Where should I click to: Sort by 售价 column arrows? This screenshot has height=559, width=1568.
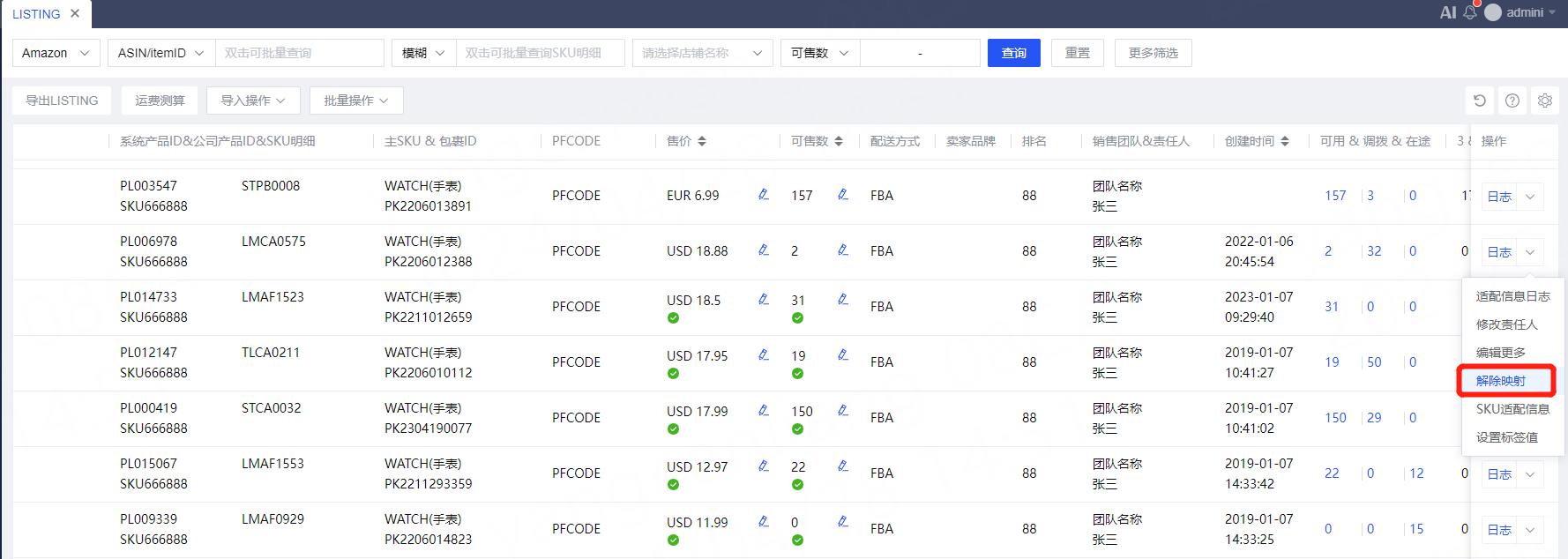point(702,141)
